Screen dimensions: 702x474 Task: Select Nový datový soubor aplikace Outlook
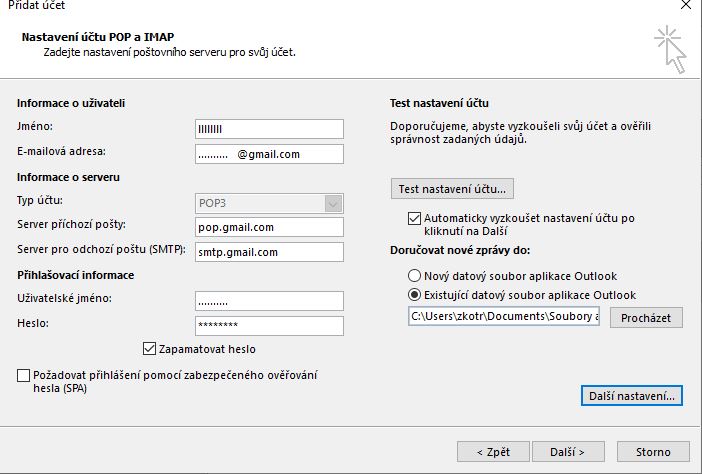click(x=415, y=276)
